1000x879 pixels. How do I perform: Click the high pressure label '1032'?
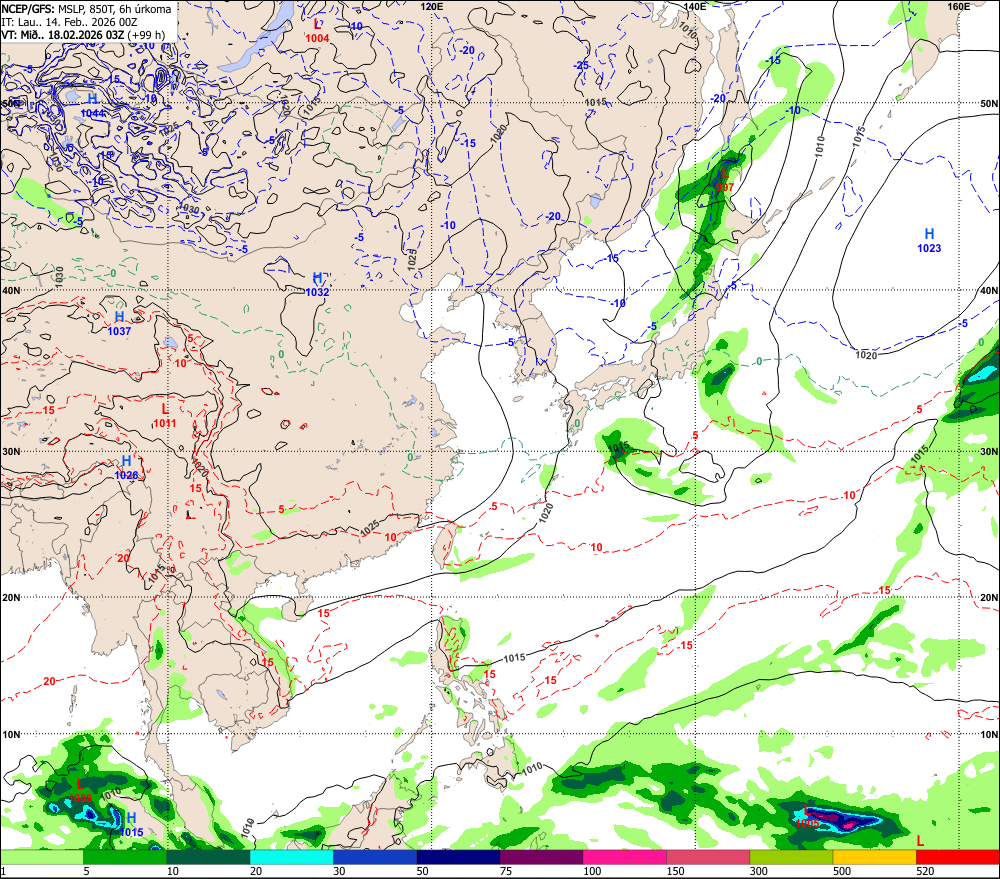click(317, 293)
